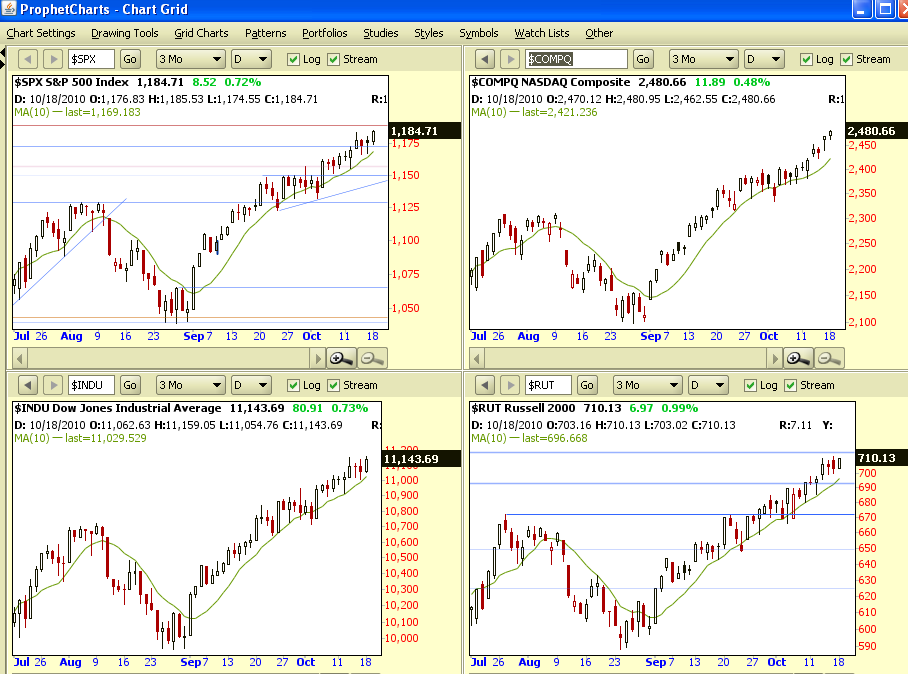The width and height of the screenshot is (908, 674).
Task: Click Go next to the $COMPQ symbol
Action: pyautogui.click(x=643, y=59)
